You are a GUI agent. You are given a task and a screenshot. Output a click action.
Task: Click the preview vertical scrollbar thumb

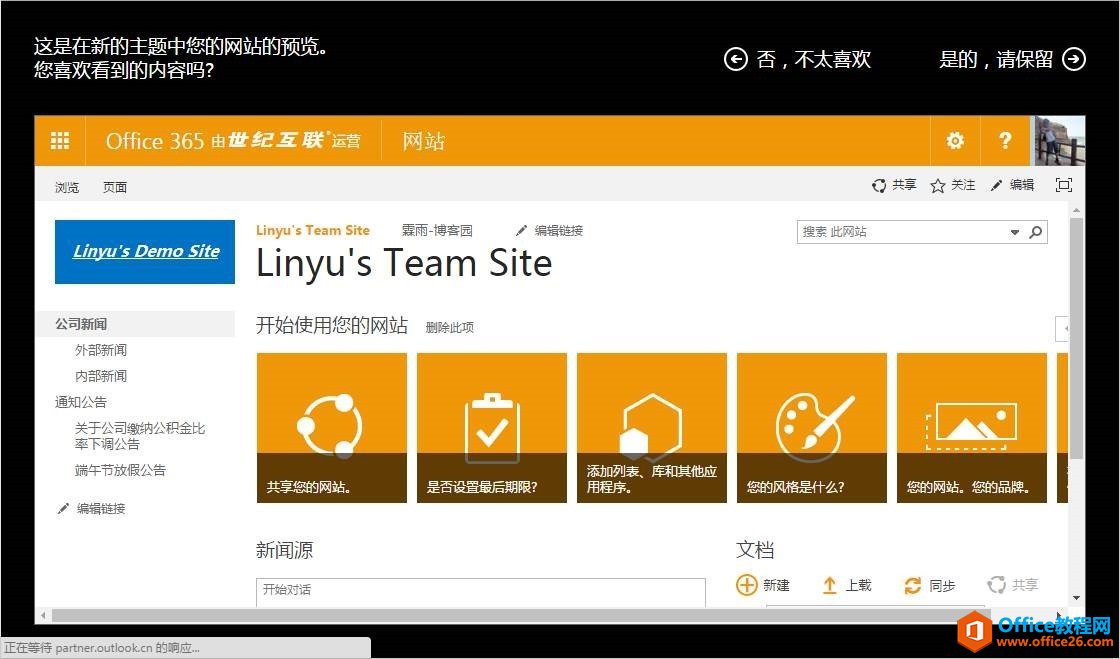pos(1076,339)
